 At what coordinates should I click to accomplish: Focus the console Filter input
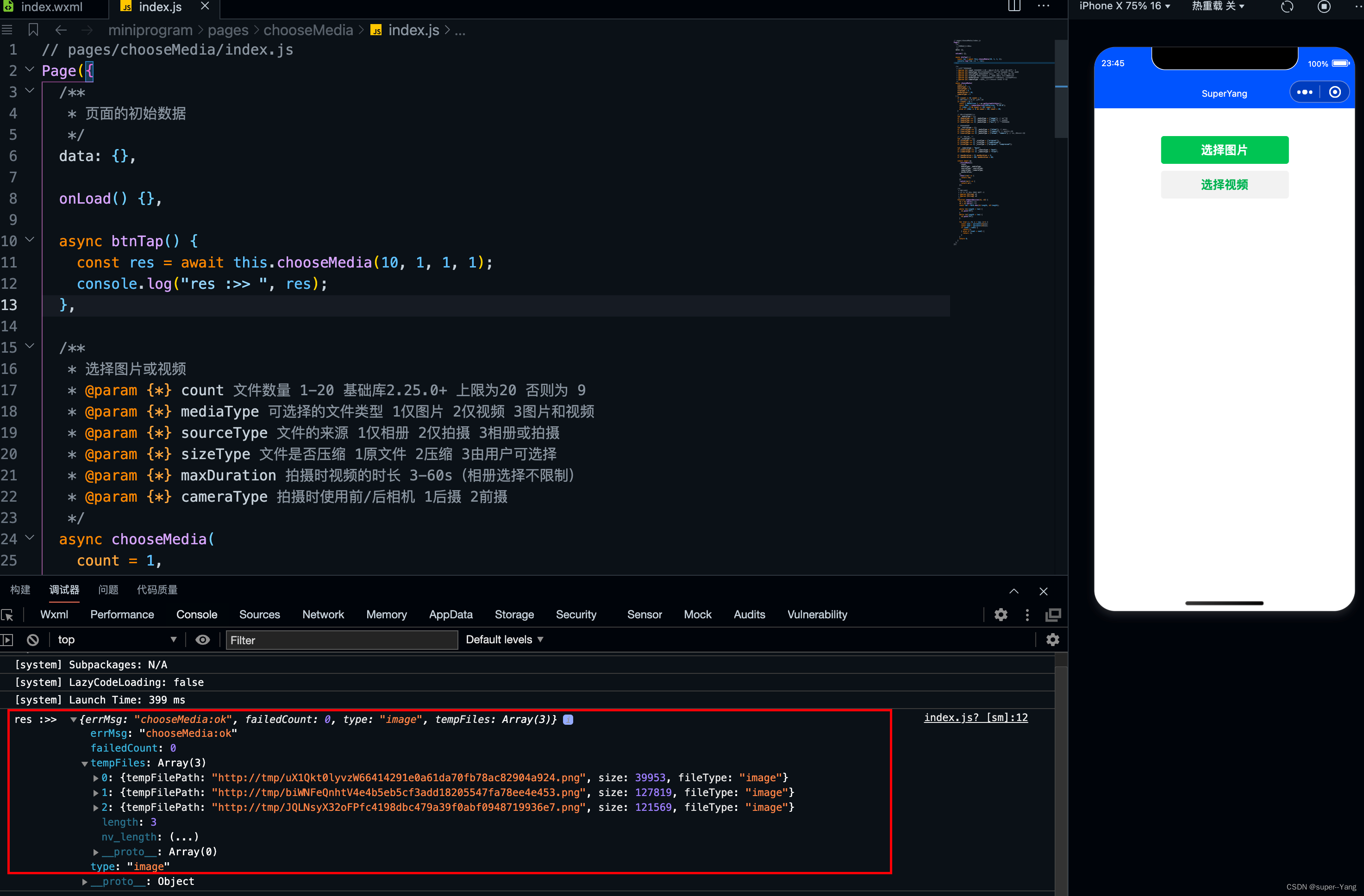pyautogui.click(x=342, y=640)
